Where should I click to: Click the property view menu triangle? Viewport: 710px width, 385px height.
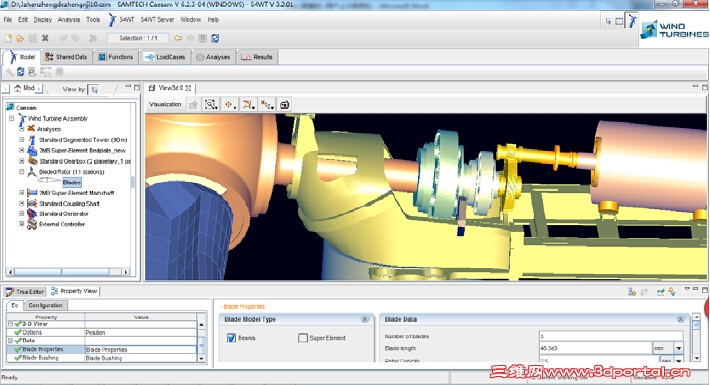tap(687, 289)
